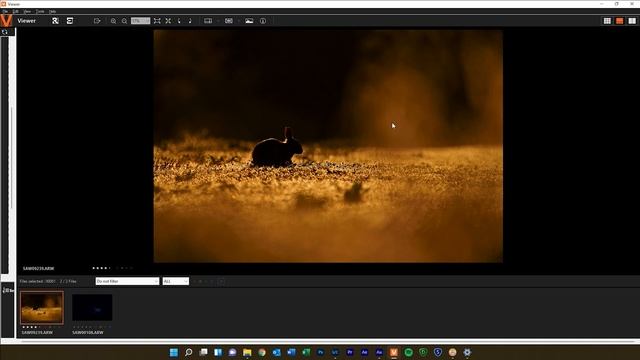Switch to thumbnail grid view layout
Screen dimensions: 640x360
pos(607,21)
